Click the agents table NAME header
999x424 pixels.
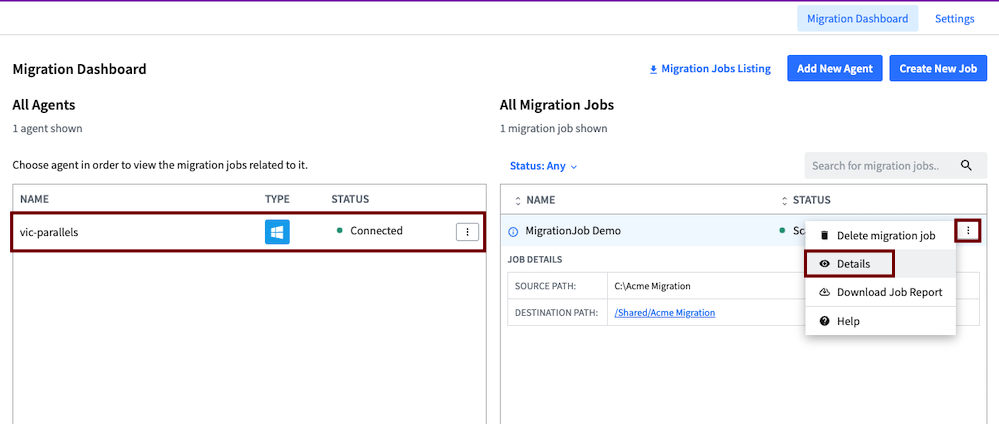(34, 199)
